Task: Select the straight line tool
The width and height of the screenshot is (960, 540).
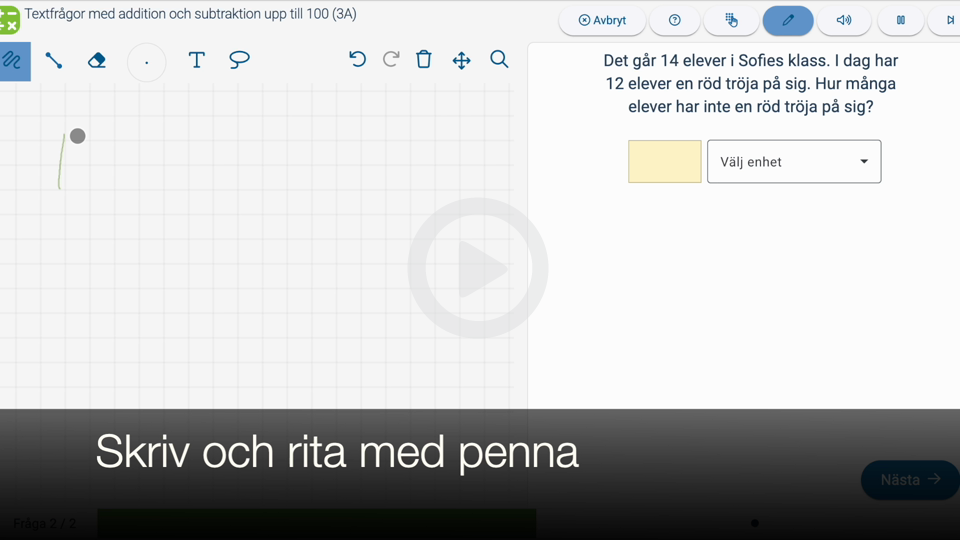Action: pyautogui.click(x=54, y=61)
